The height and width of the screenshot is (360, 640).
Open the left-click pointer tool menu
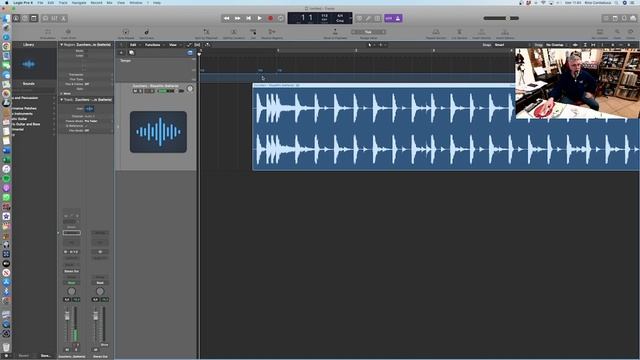click(x=371, y=45)
